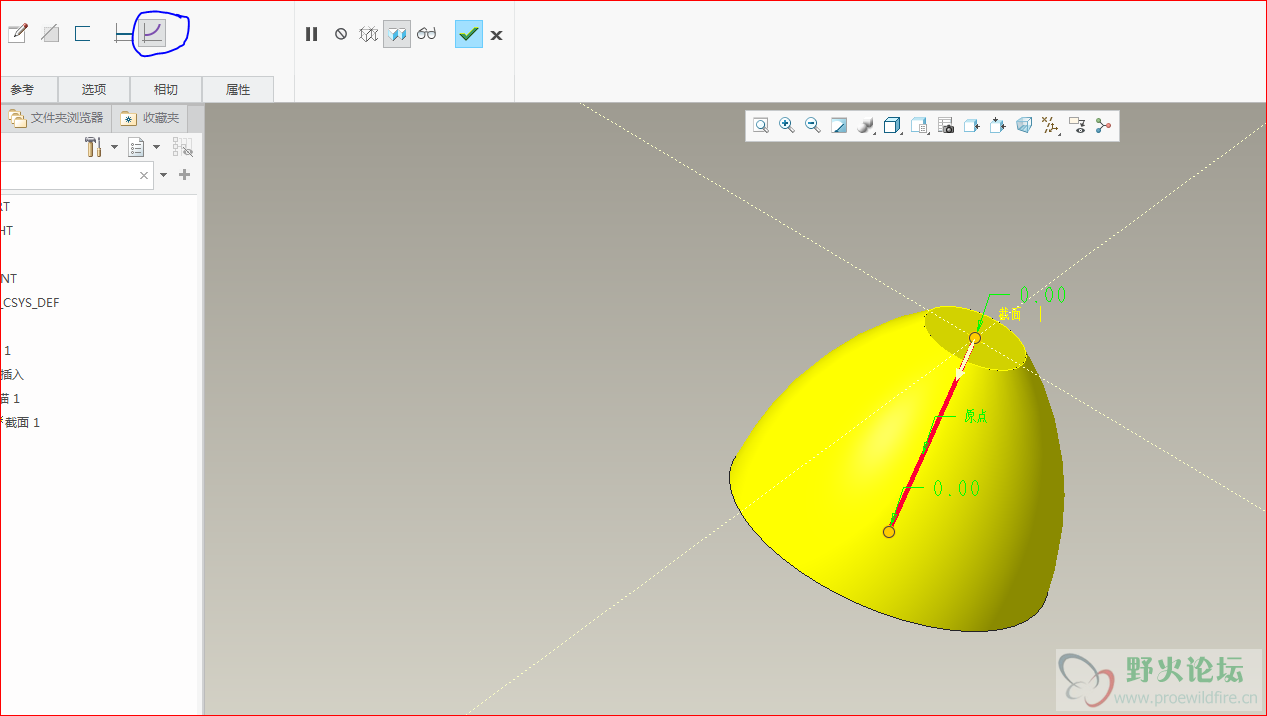Screen dimensions: 1267x716
Task: Click the 0.00 value beside the top section
Action: [1043, 294]
